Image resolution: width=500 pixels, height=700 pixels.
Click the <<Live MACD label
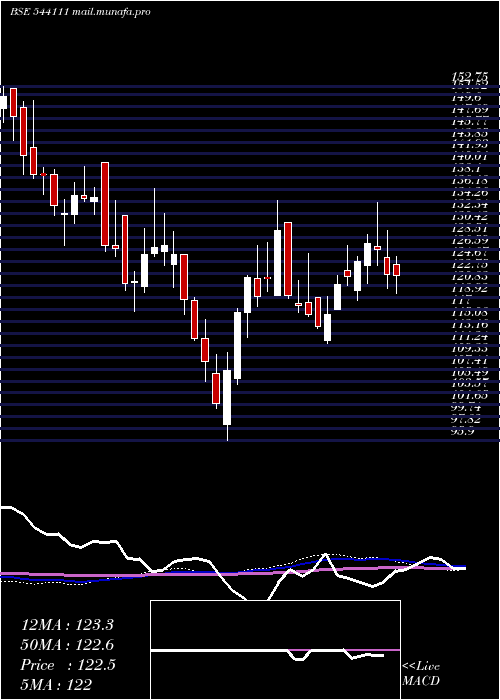(x=421, y=674)
